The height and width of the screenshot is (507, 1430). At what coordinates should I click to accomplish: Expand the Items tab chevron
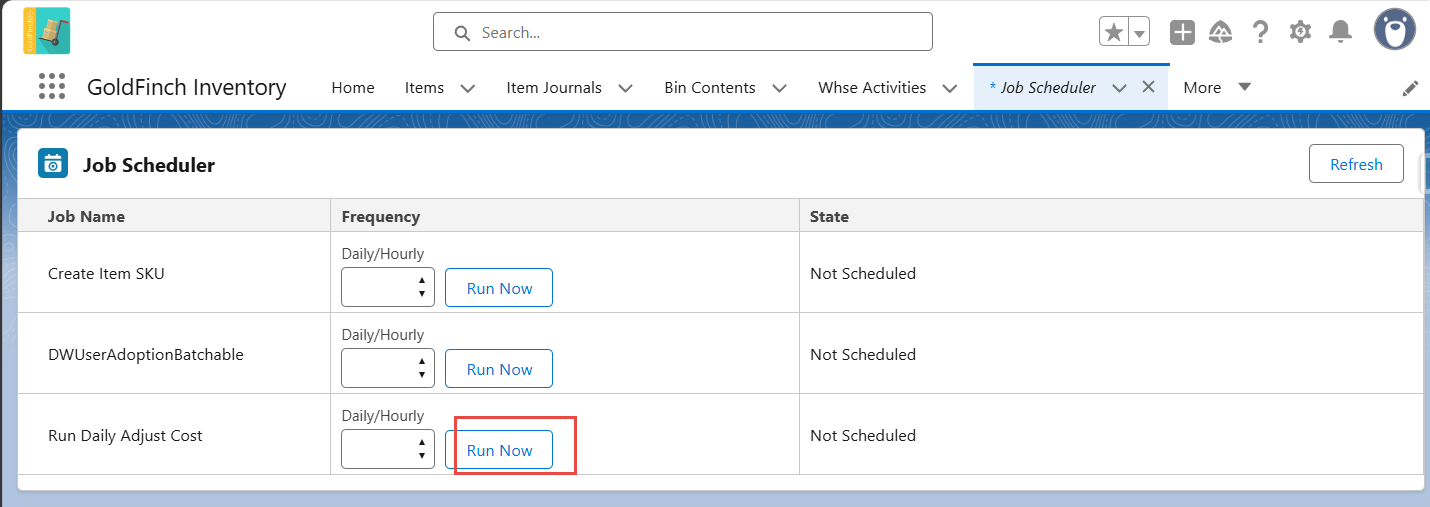[x=467, y=88]
